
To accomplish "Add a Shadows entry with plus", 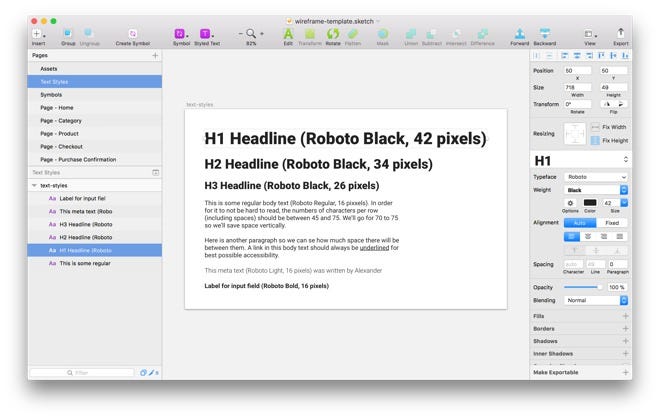I will pos(625,341).
